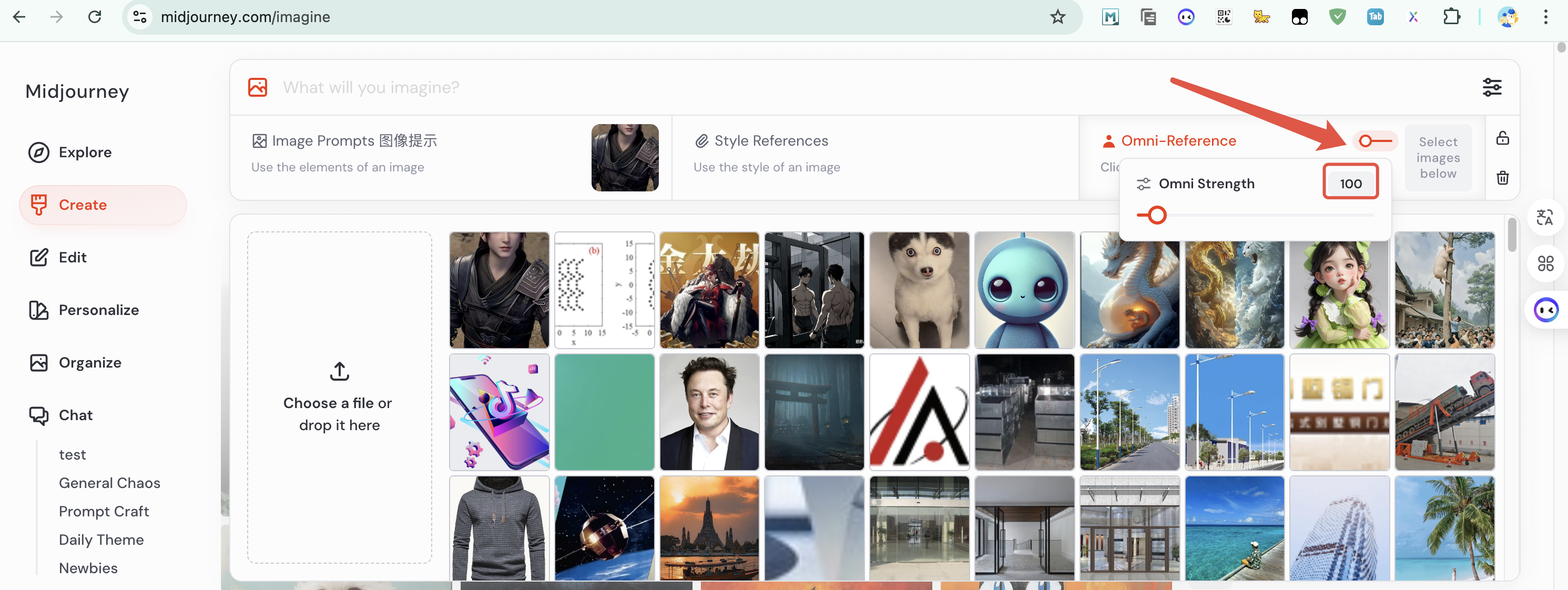The height and width of the screenshot is (590, 1568).
Task: Click the settings sliders icon in prompt bar
Action: pyautogui.click(x=1491, y=87)
